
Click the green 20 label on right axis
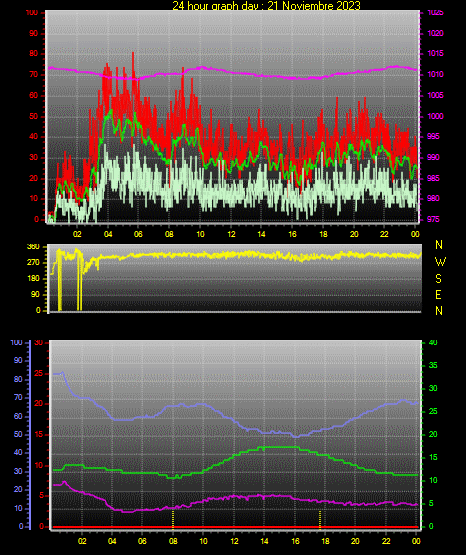pos(433,434)
